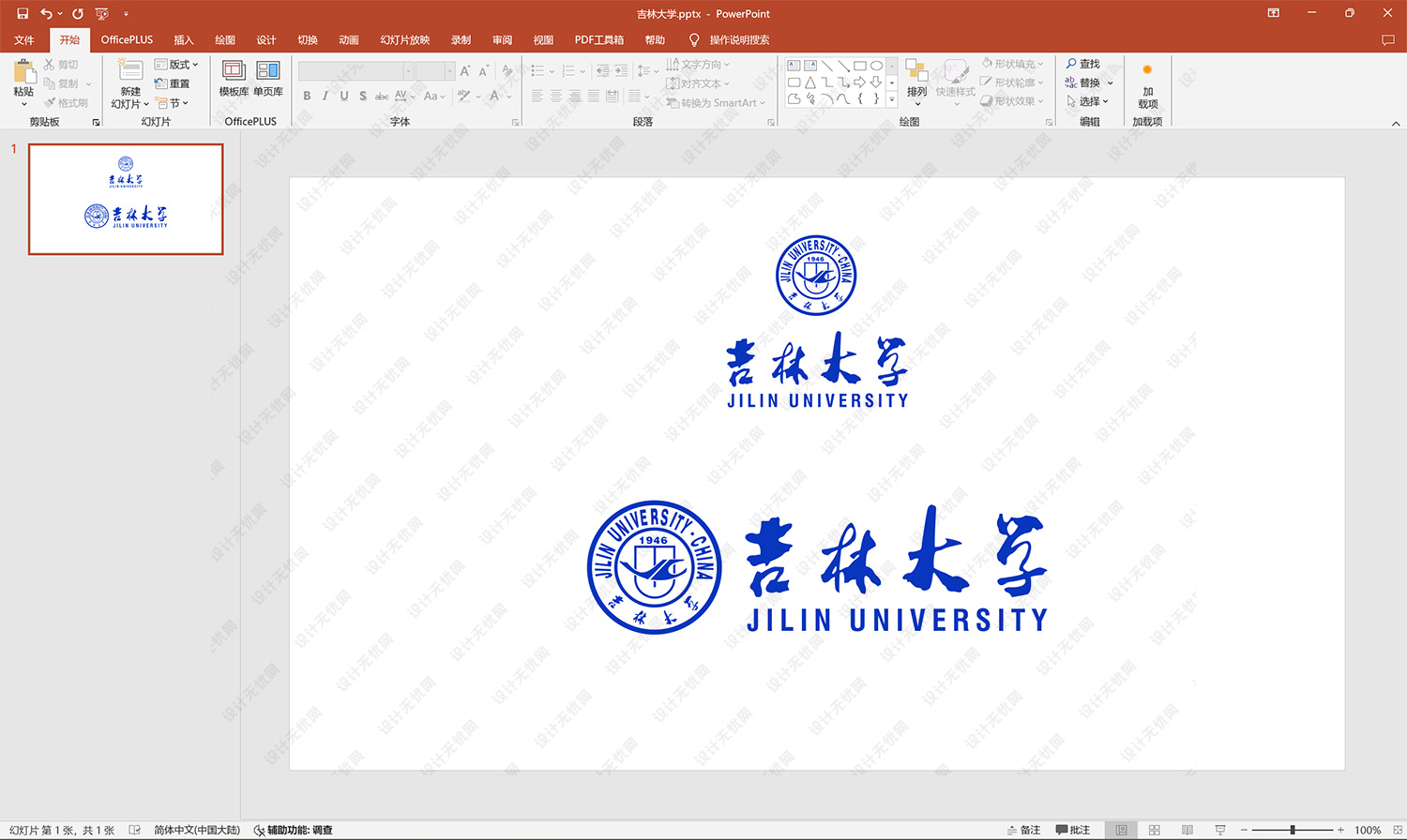Select the large horizontal Jilin University logo
The width and height of the screenshot is (1407, 840).
point(817,567)
